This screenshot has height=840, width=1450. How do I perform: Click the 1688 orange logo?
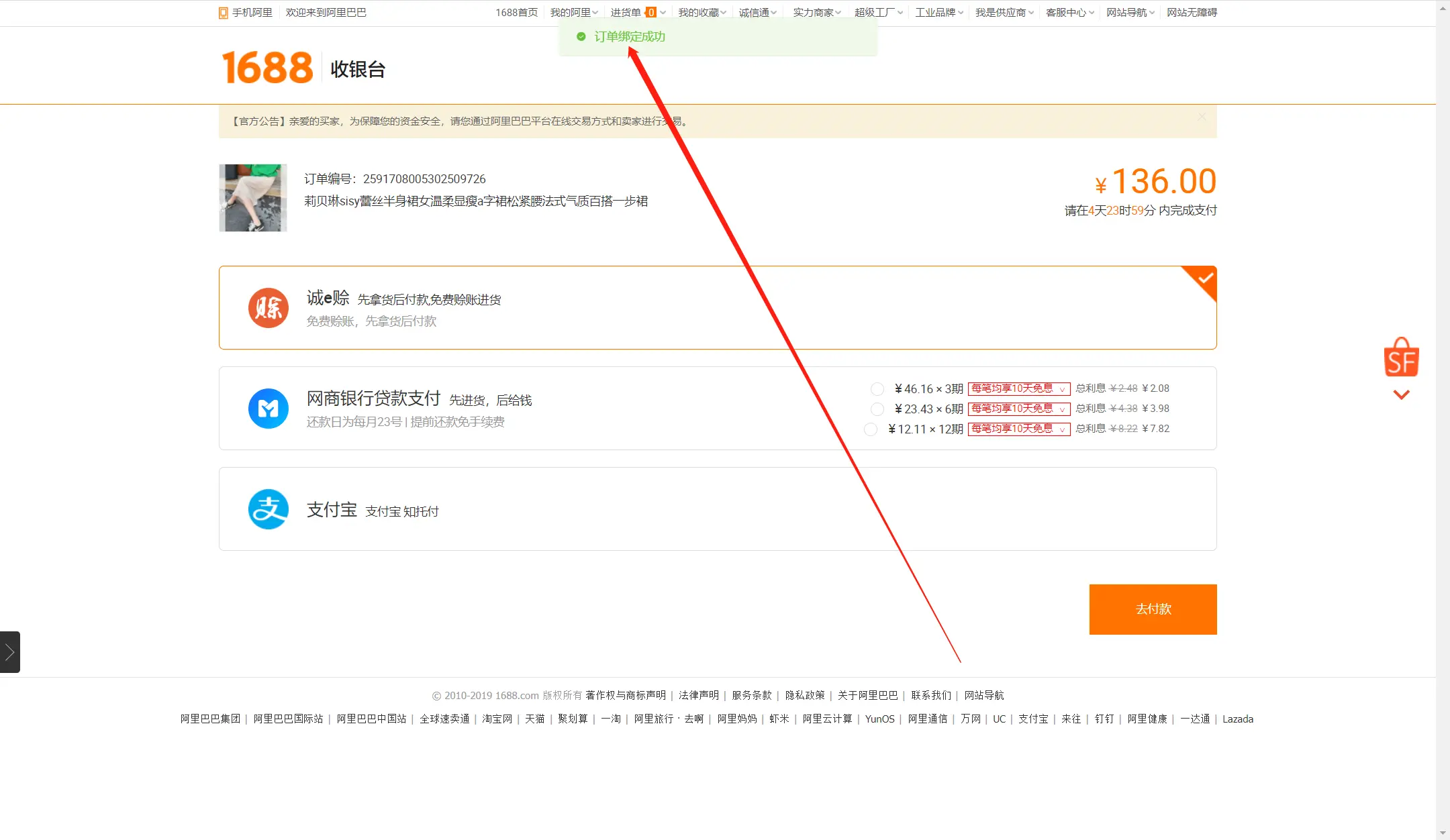click(267, 68)
